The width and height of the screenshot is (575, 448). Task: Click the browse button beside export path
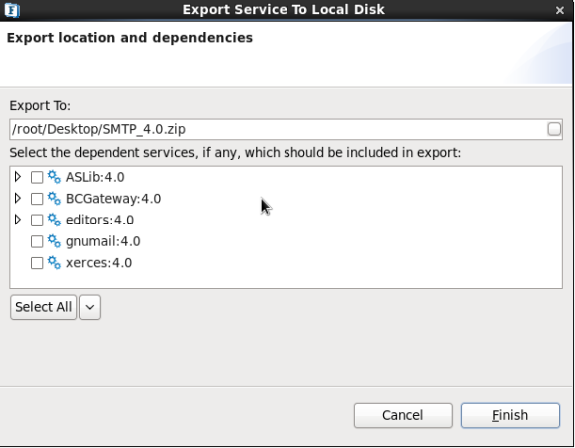554,129
